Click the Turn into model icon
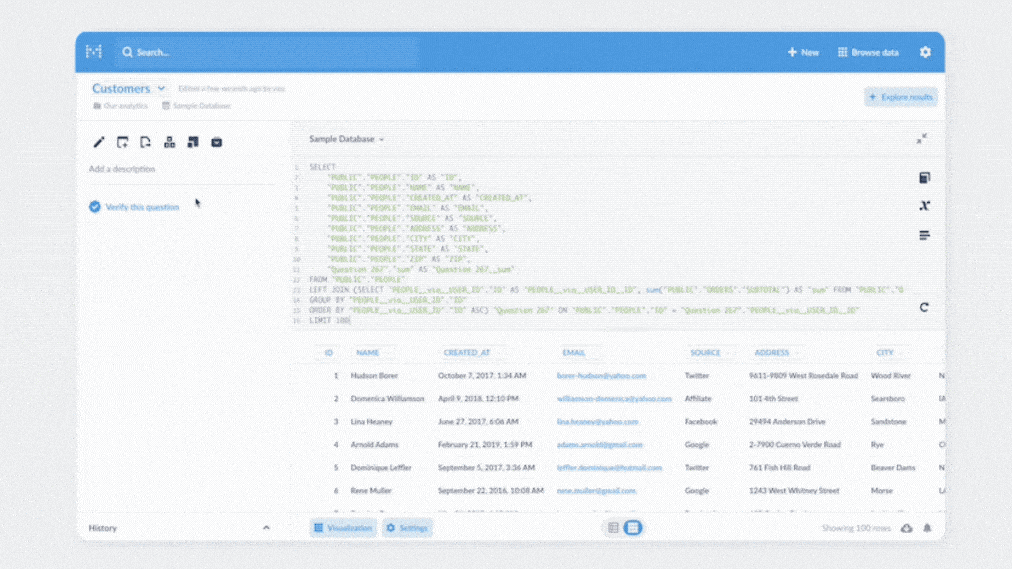 pos(169,143)
